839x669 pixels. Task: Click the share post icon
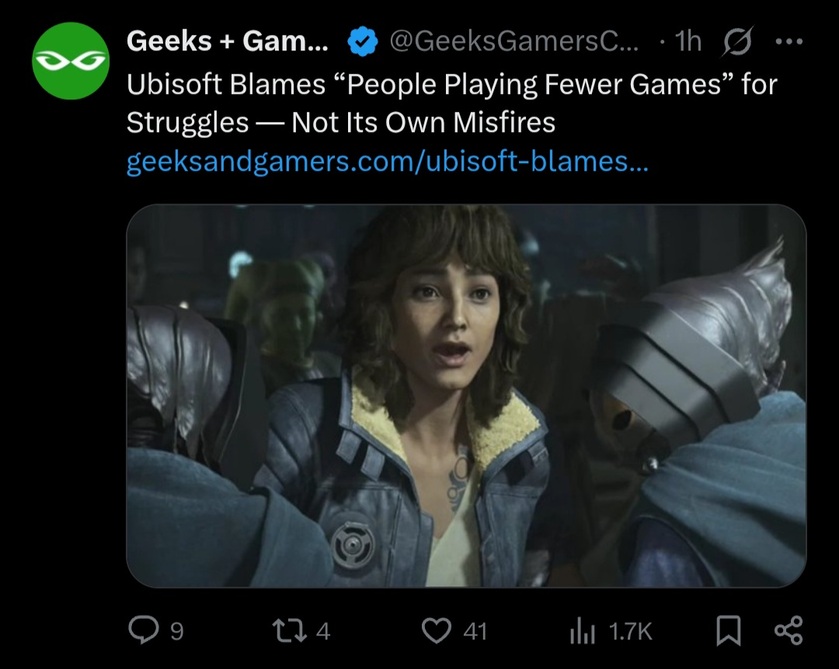click(x=788, y=630)
